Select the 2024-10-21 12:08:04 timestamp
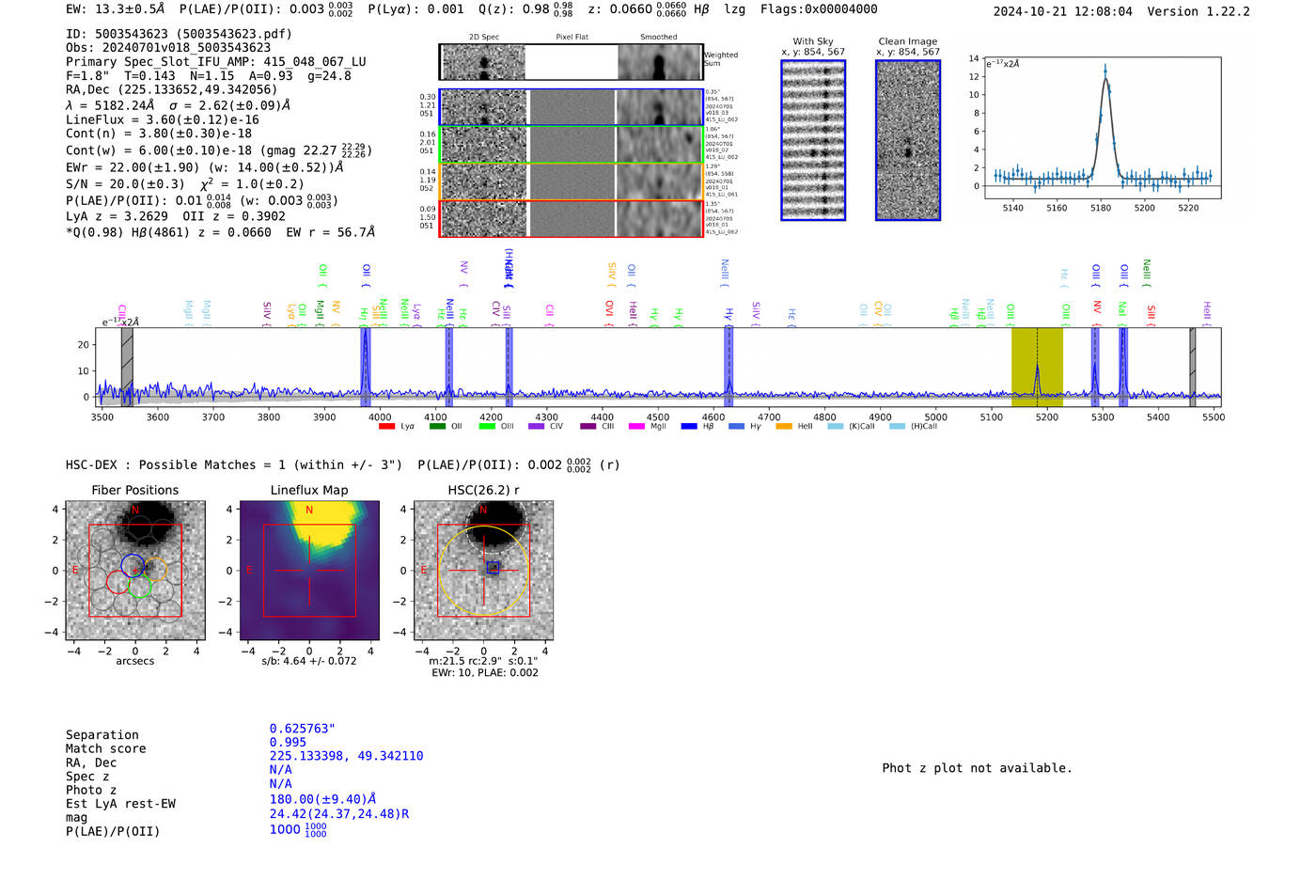 1063,12
